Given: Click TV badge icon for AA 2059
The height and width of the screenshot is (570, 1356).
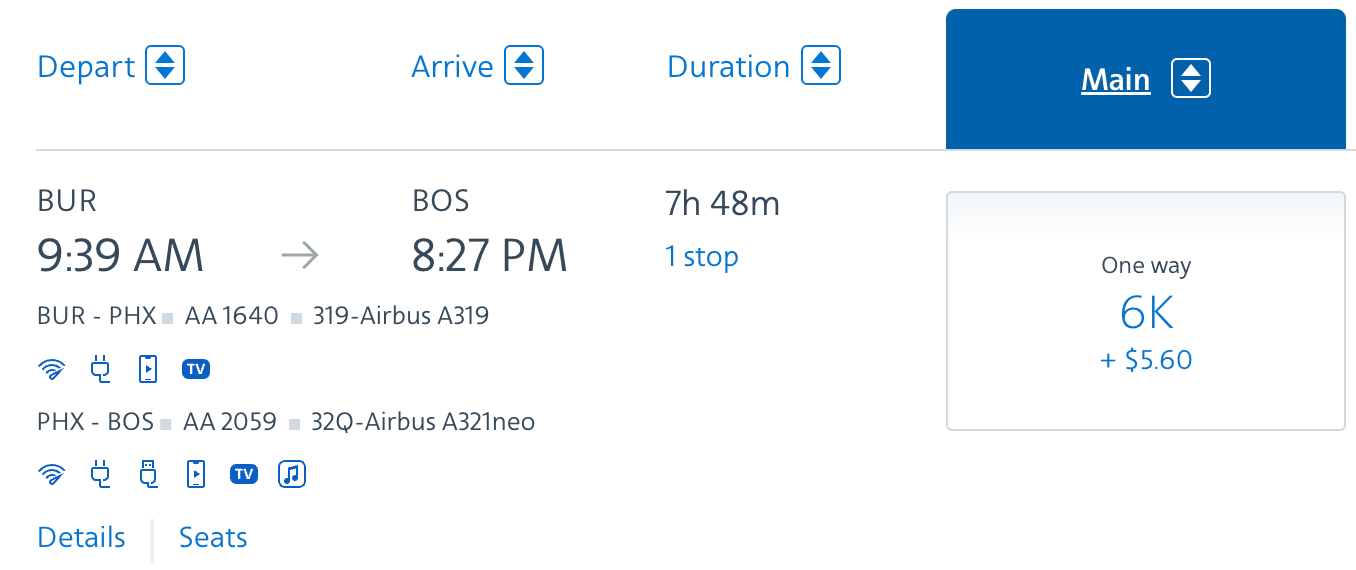Looking at the screenshot, I should pos(244,474).
